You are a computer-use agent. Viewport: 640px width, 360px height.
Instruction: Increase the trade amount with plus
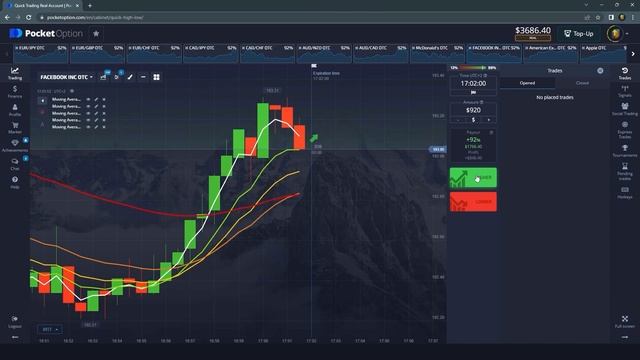click(489, 120)
